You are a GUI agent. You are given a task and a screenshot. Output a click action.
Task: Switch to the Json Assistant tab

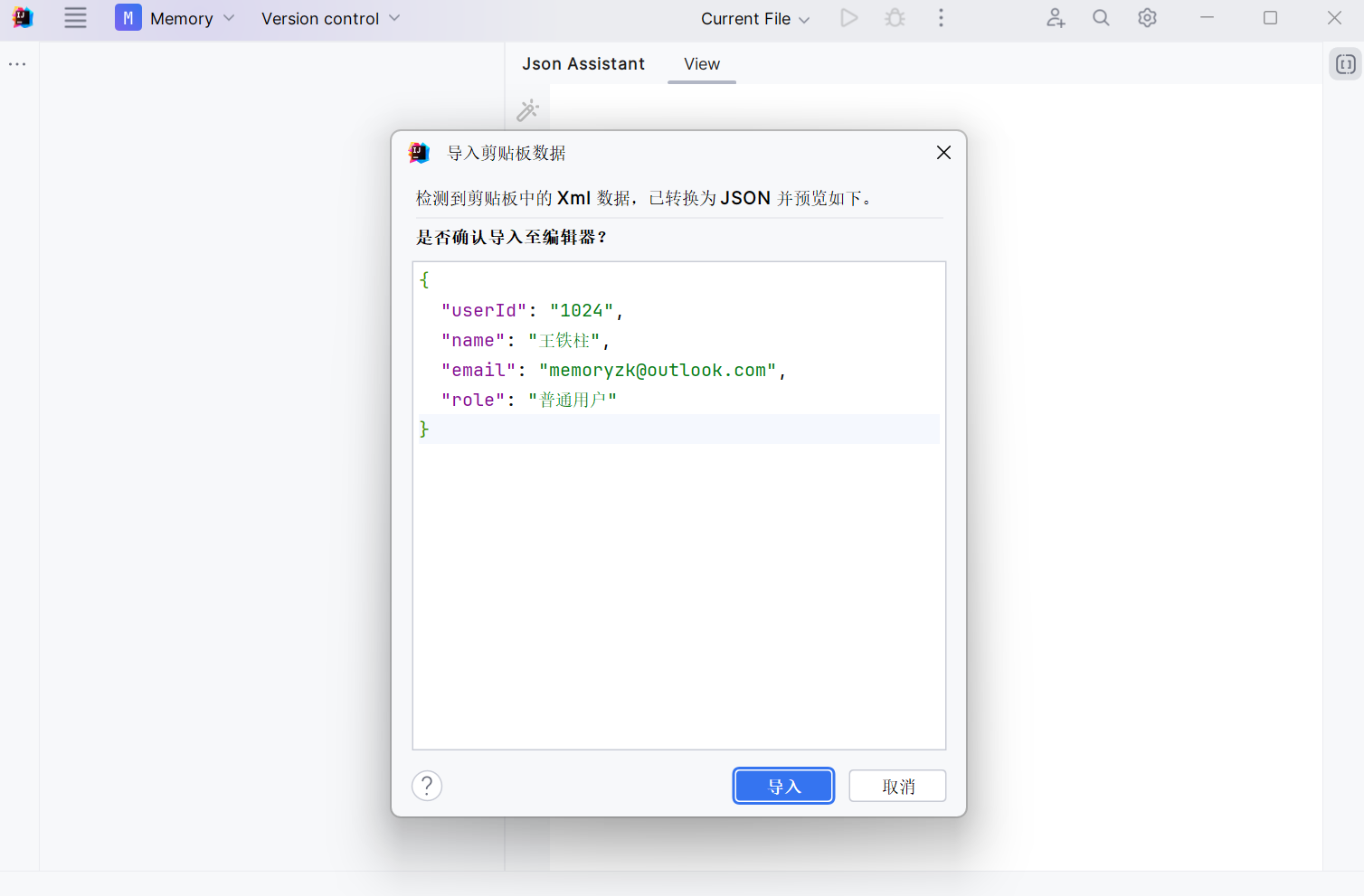(x=583, y=63)
